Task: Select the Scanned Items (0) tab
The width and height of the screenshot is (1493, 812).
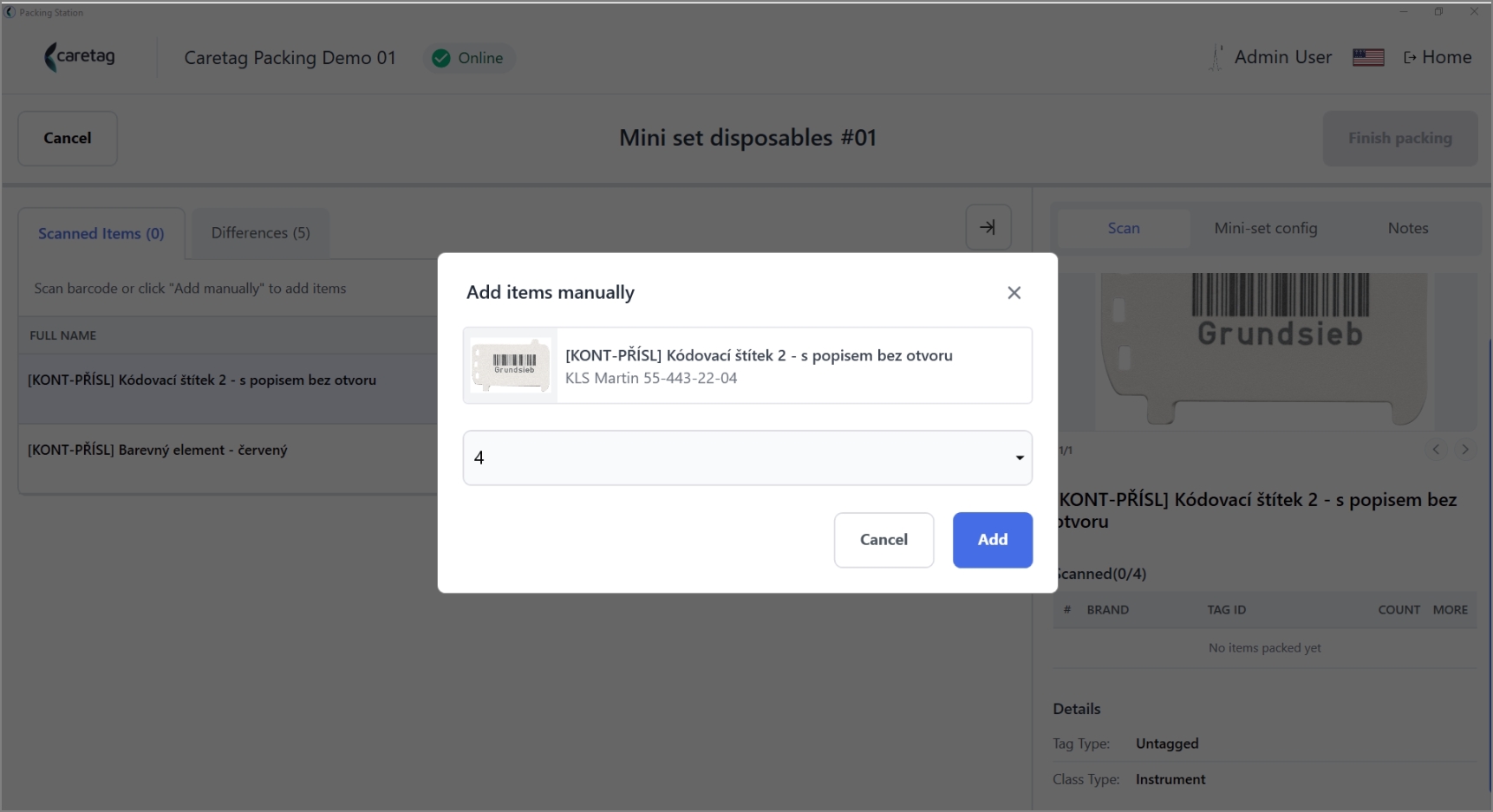Action: [101, 234]
